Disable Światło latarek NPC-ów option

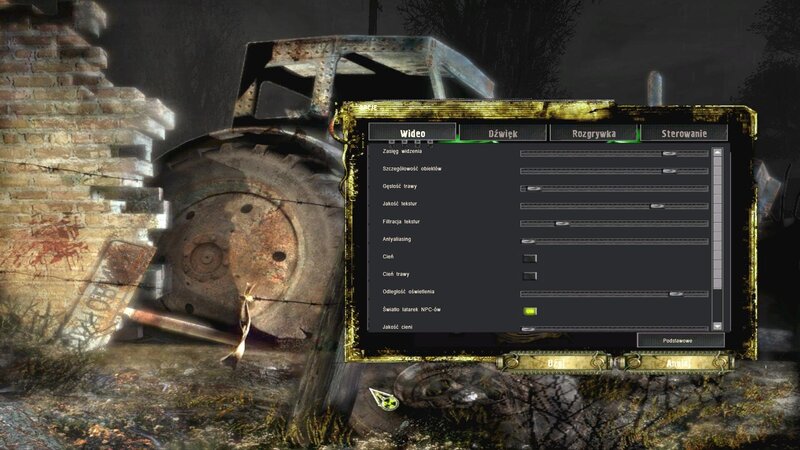click(529, 311)
